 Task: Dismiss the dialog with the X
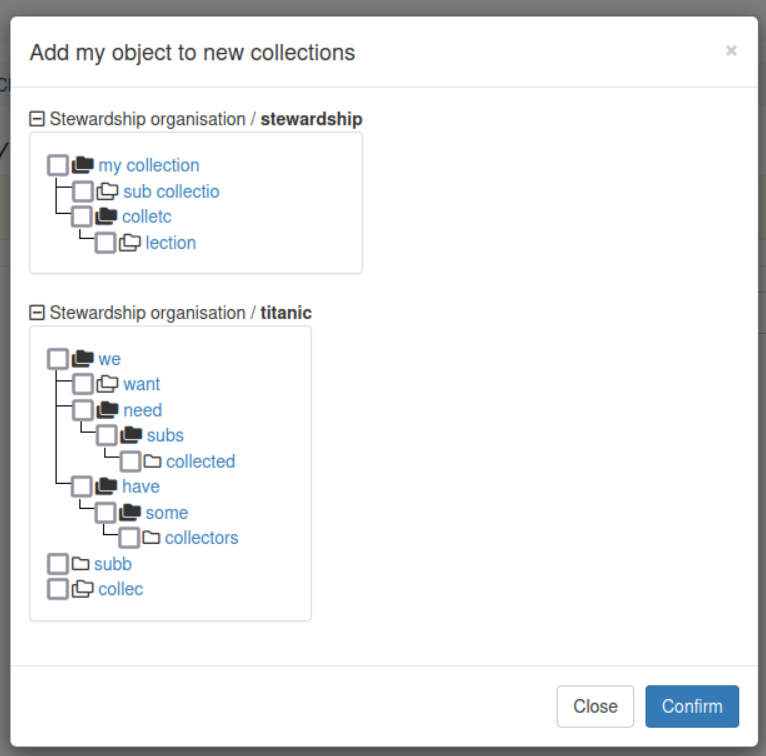[731, 50]
